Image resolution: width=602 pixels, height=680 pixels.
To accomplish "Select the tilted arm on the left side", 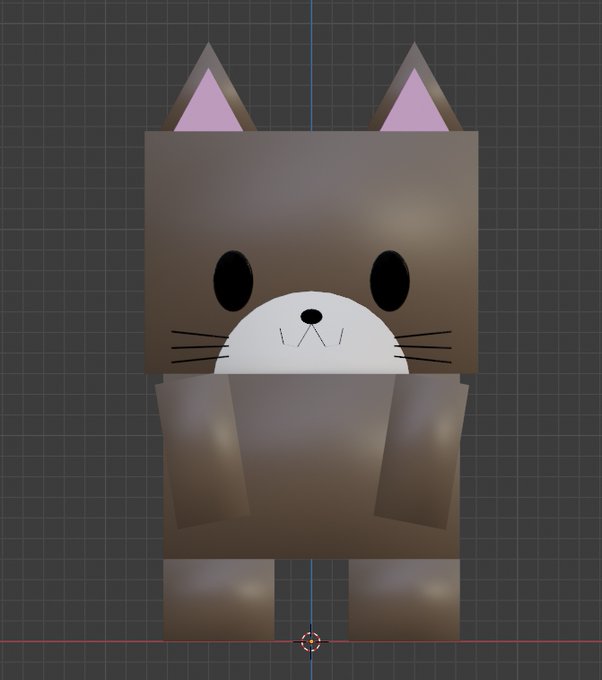I will [x=202, y=451].
